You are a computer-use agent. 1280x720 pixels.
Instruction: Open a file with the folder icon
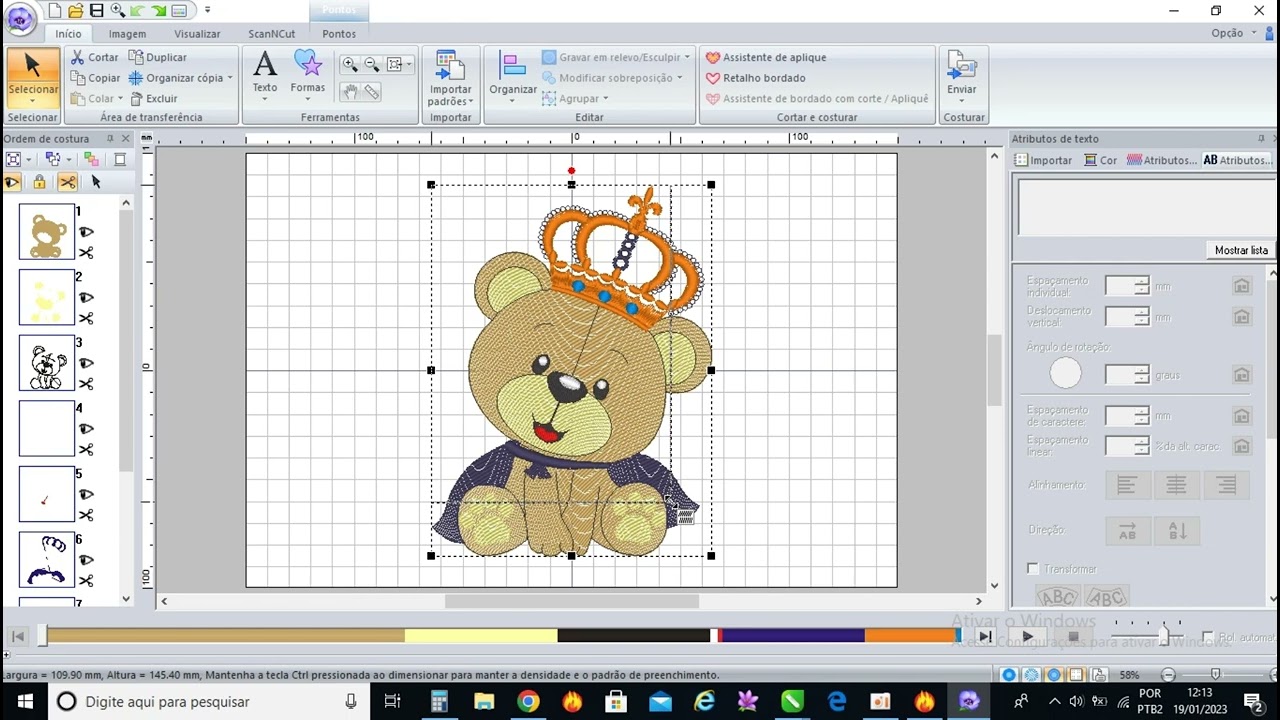coord(75,10)
